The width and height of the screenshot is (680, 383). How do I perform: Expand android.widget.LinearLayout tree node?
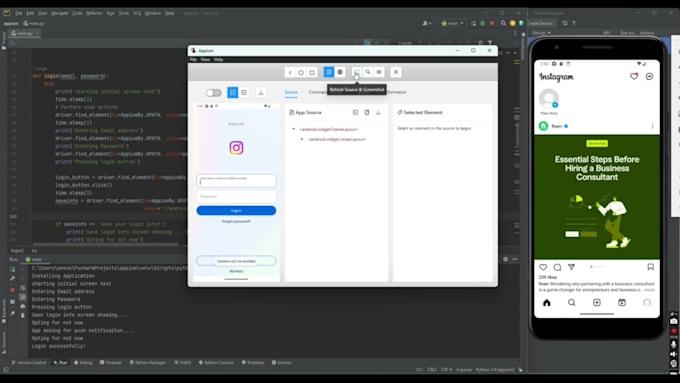[302, 139]
